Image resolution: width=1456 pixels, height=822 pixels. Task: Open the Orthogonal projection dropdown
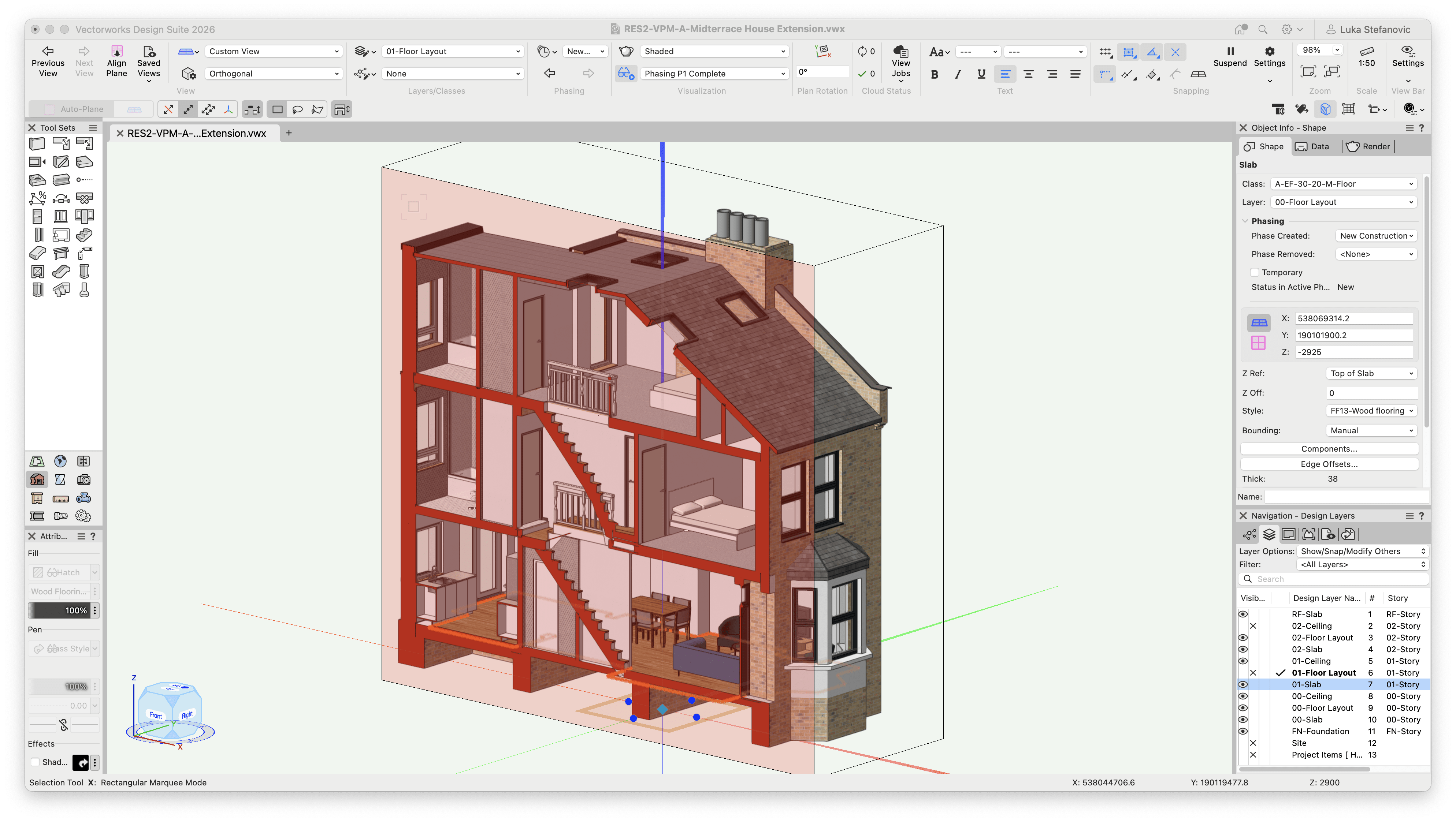[274, 74]
